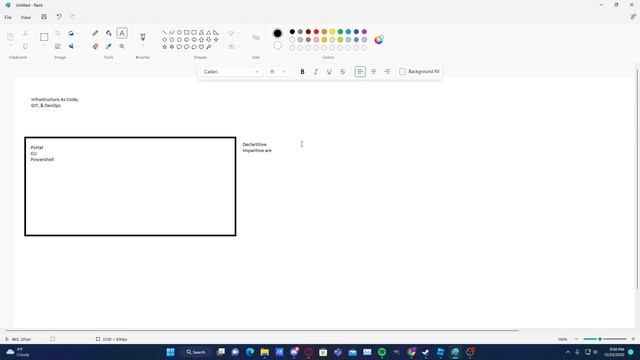
Task: Enable the Background fill checkbox
Action: point(402,71)
